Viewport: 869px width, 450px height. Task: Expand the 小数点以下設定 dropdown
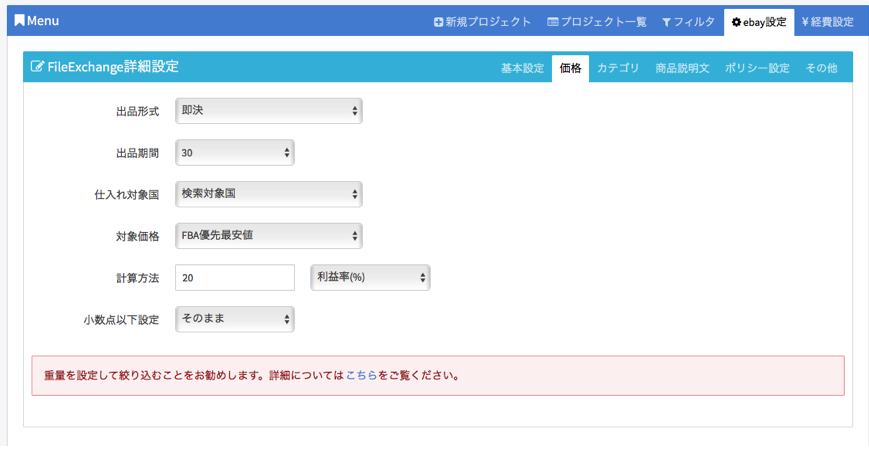click(x=234, y=319)
